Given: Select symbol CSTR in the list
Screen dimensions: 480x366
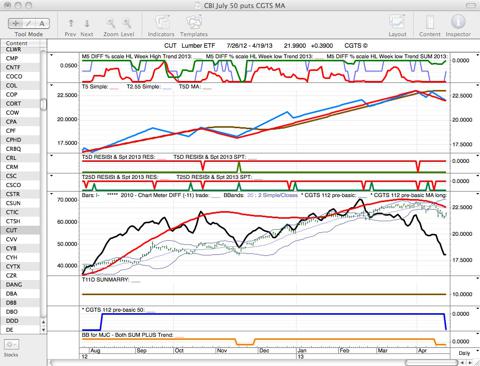Looking at the screenshot, I should pyautogui.click(x=20, y=194).
